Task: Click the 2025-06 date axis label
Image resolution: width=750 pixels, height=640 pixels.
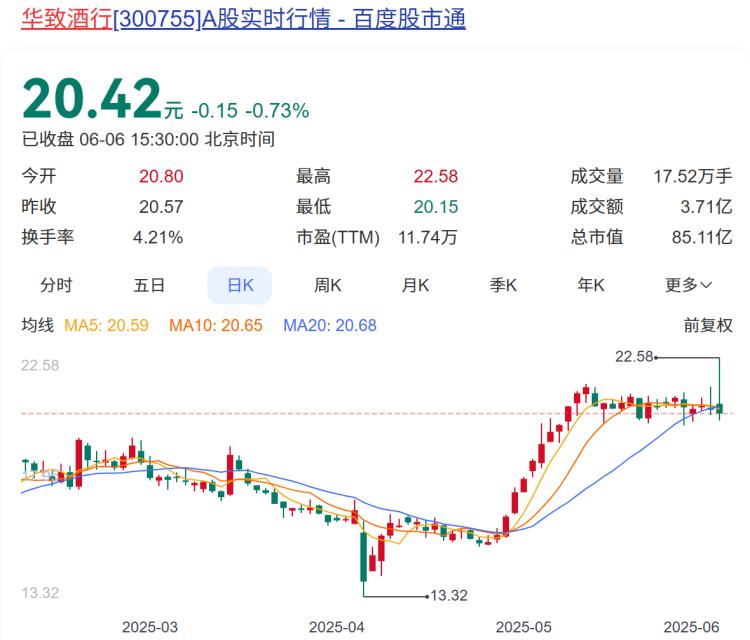Action: pos(692,627)
